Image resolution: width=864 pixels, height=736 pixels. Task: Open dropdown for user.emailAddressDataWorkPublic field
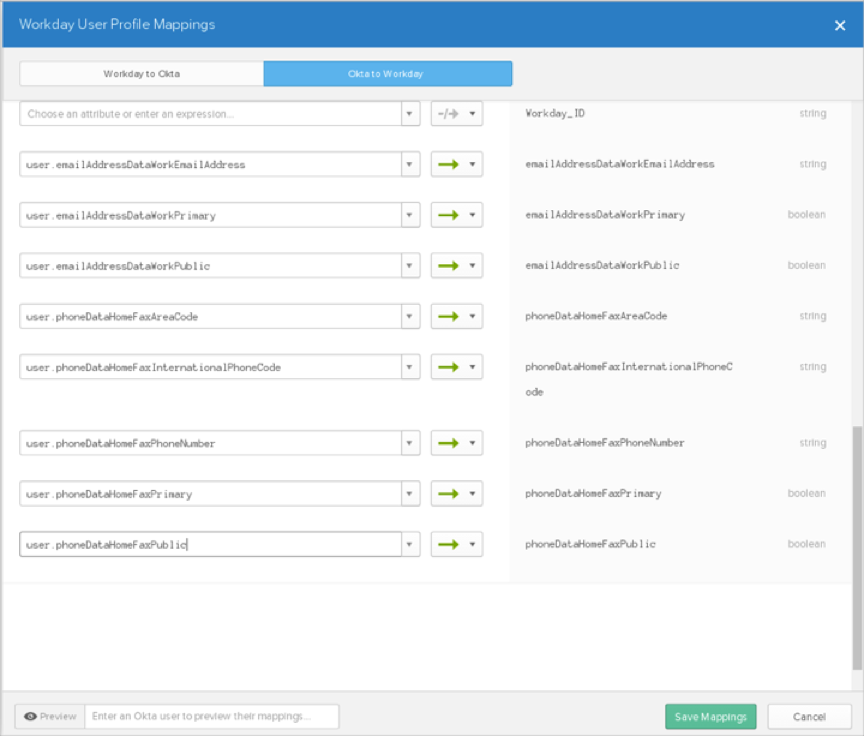(410, 266)
